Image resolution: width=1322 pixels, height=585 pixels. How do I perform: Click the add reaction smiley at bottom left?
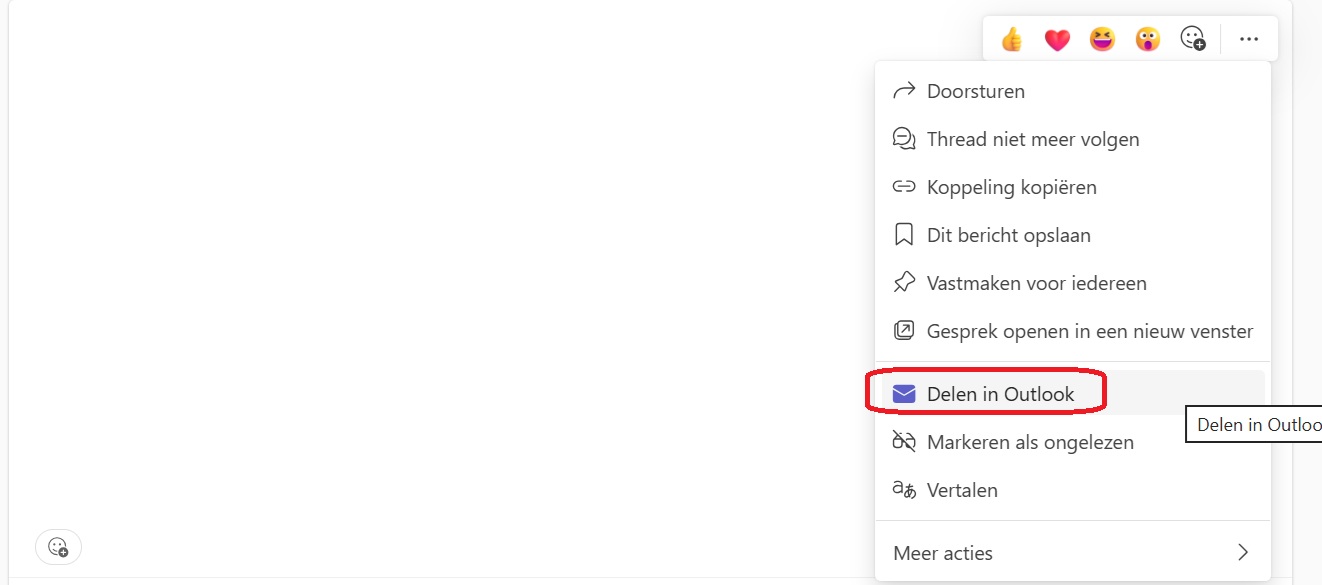(58, 547)
